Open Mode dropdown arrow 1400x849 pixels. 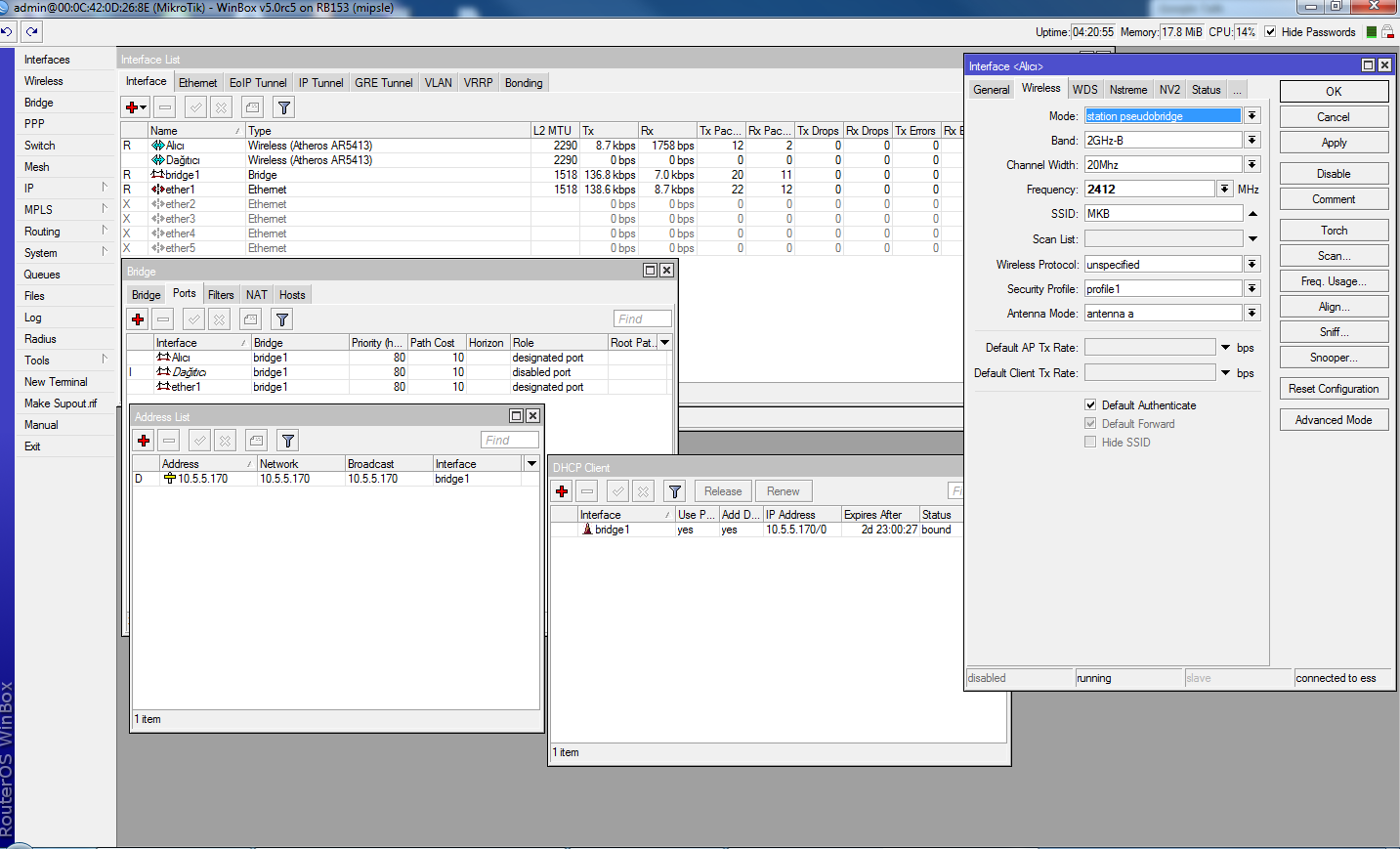1252,115
